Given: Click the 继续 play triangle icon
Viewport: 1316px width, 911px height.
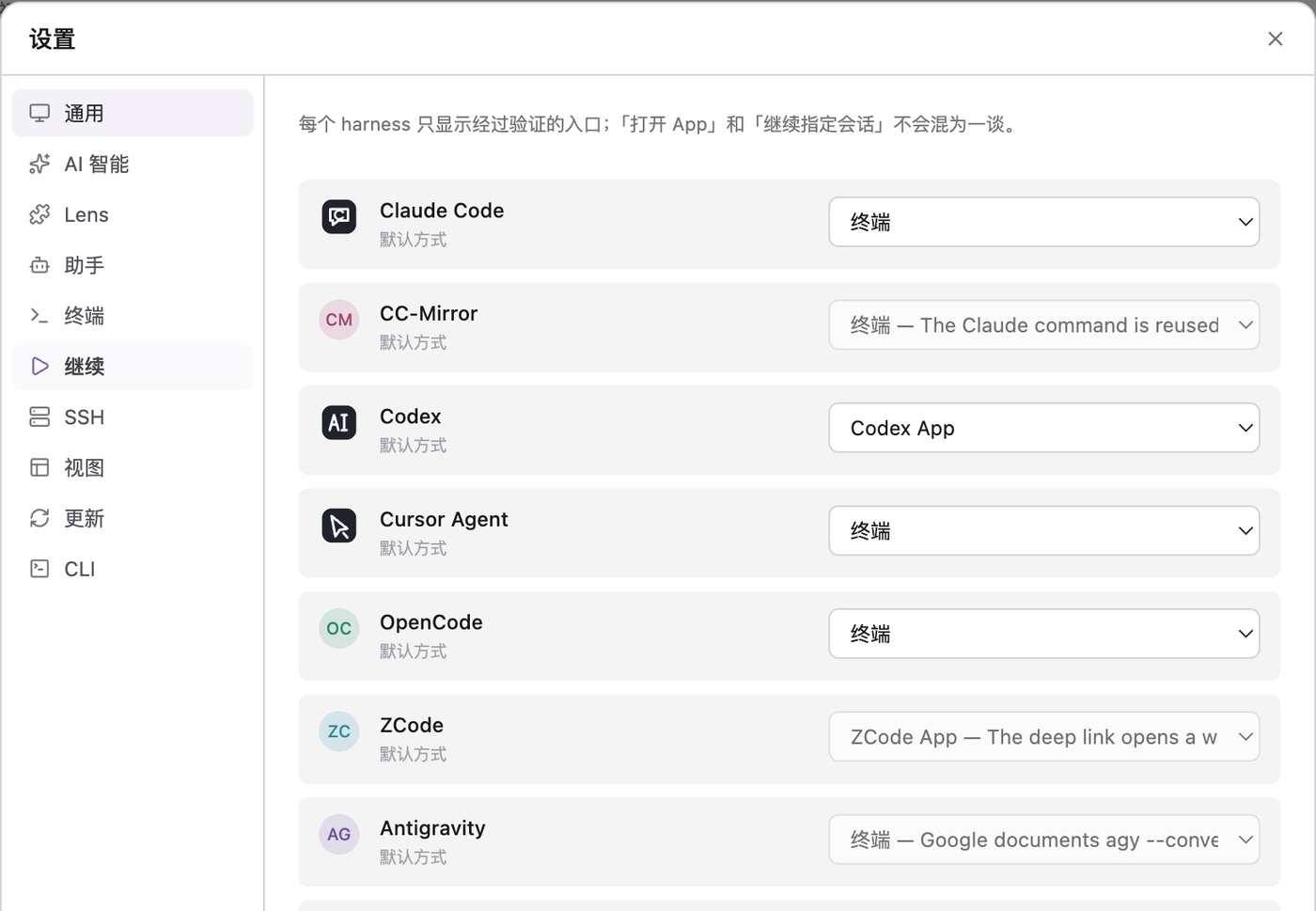Looking at the screenshot, I should 39,366.
